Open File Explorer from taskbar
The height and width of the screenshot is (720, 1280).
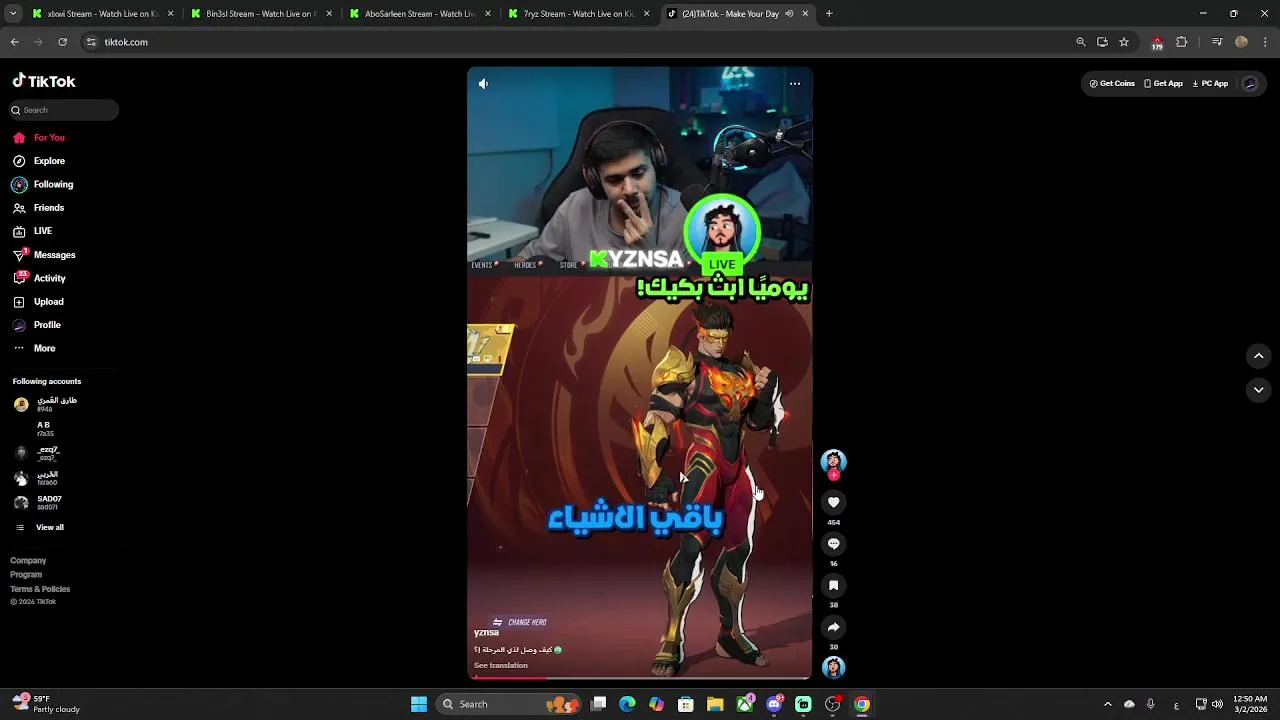pyautogui.click(x=715, y=704)
